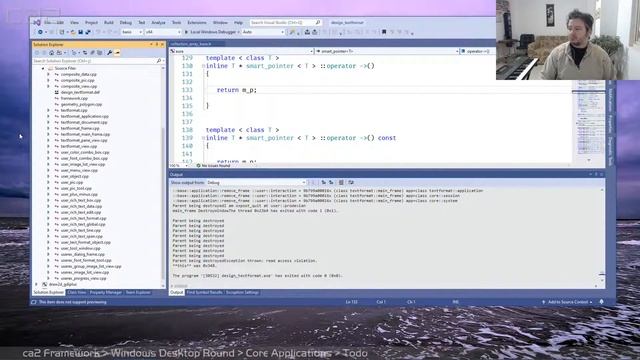Screen dimensions: 640x360
Task: Select user_rich_text_edit.cpp file
Action: (81, 212)
